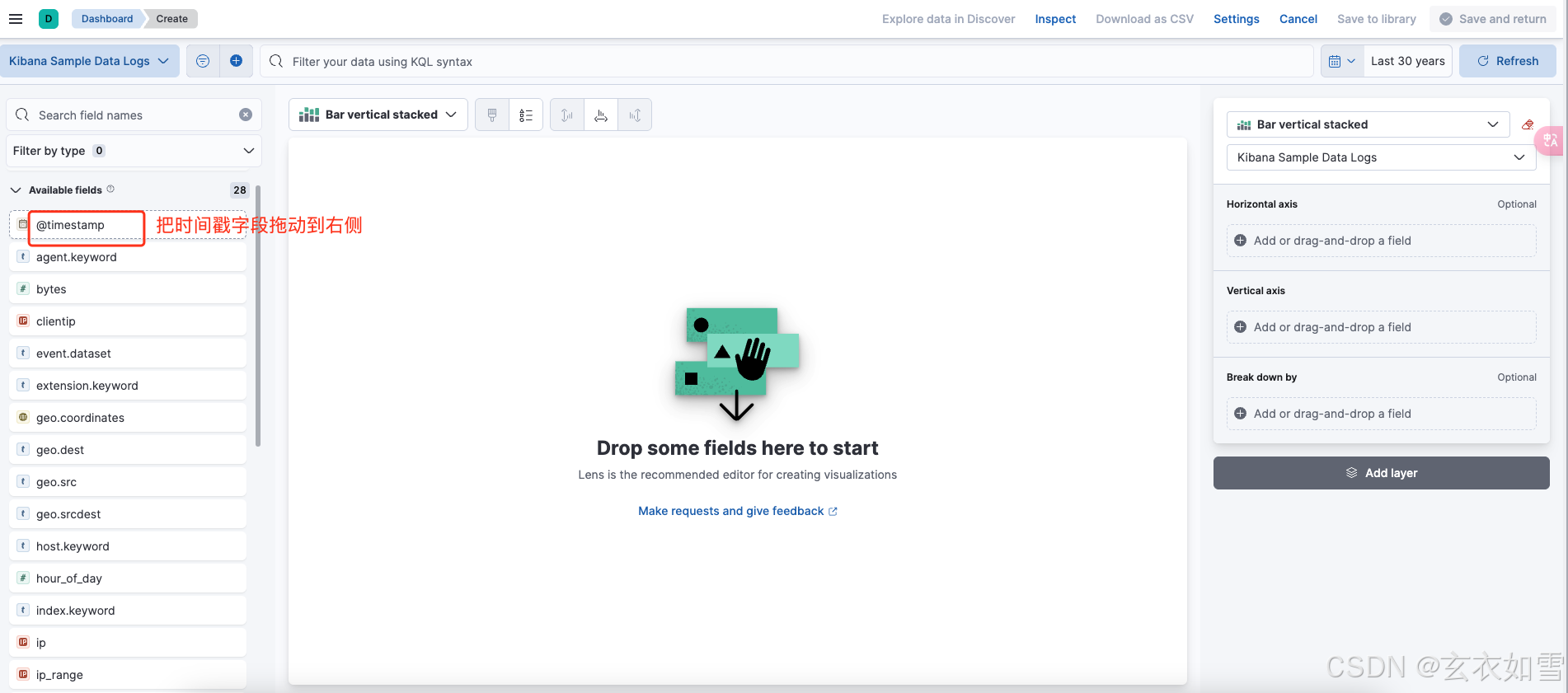
Task: Click plus icon in Break down by
Action: [x=1240, y=414]
